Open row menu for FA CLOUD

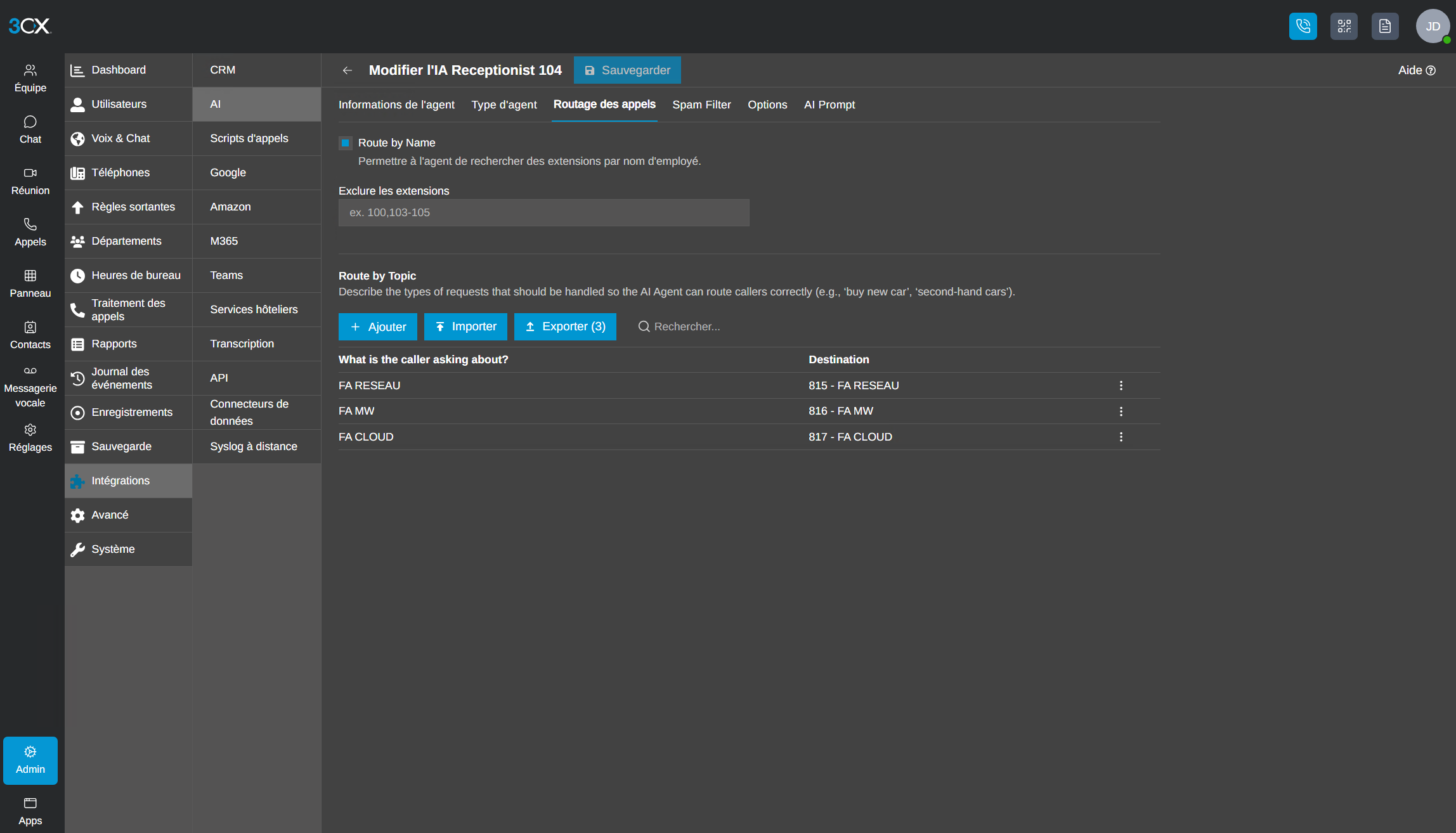pyautogui.click(x=1121, y=437)
